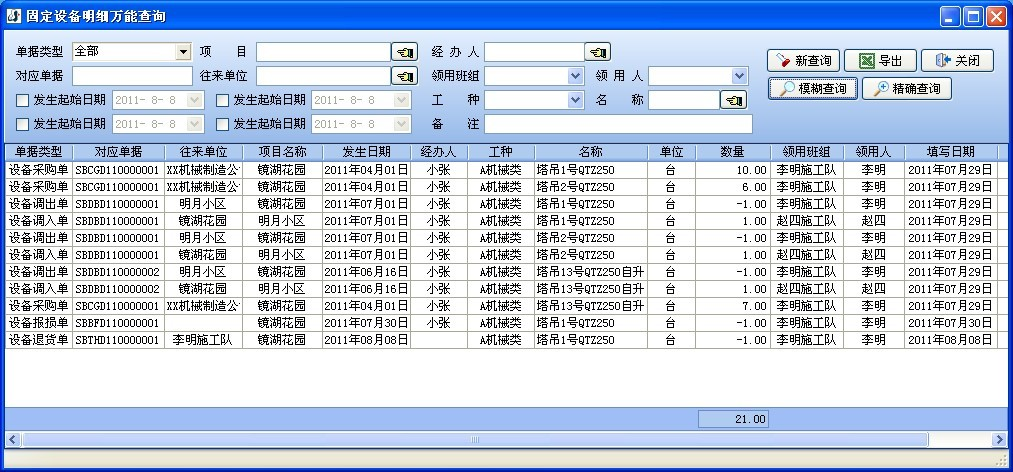
Task: Open the 领用班组 dropdown list
Action: (575, 76)
